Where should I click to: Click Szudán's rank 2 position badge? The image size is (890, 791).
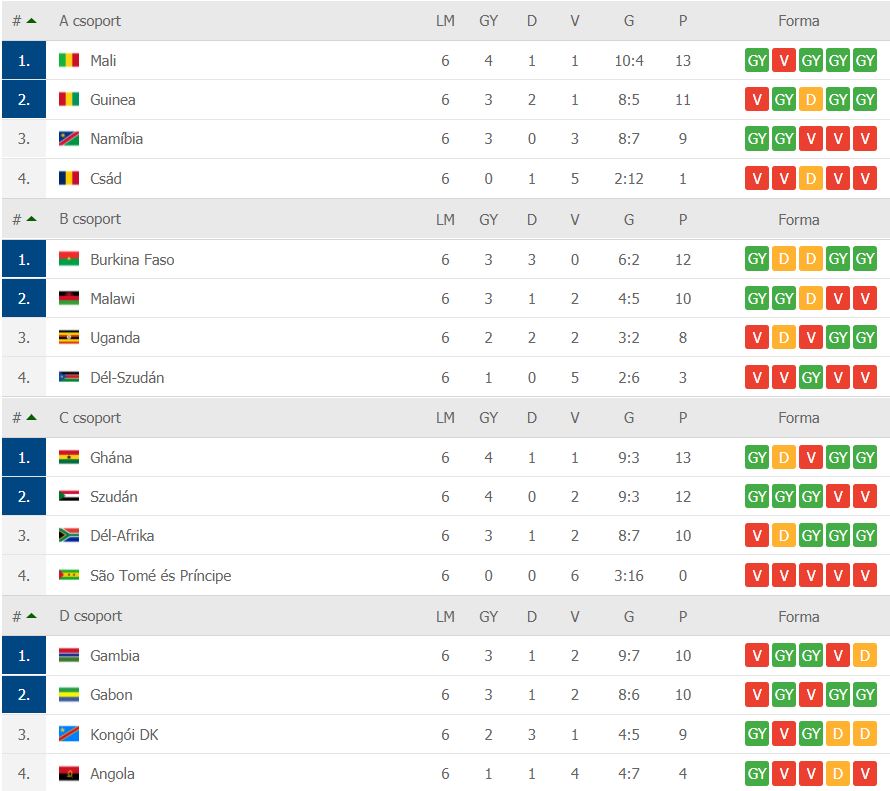tap(24, 497)
